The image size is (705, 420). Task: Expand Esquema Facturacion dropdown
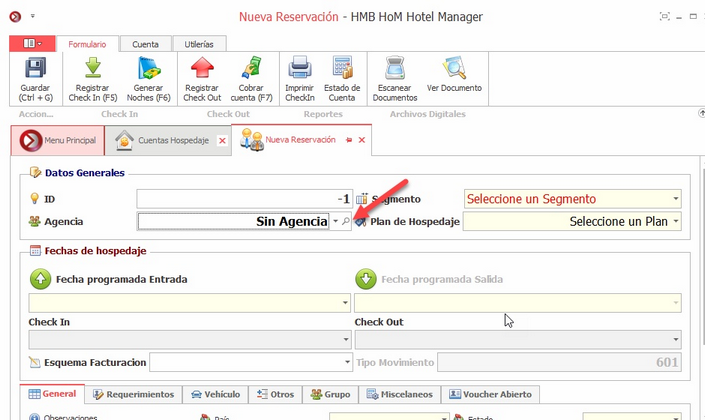point(346,362)
